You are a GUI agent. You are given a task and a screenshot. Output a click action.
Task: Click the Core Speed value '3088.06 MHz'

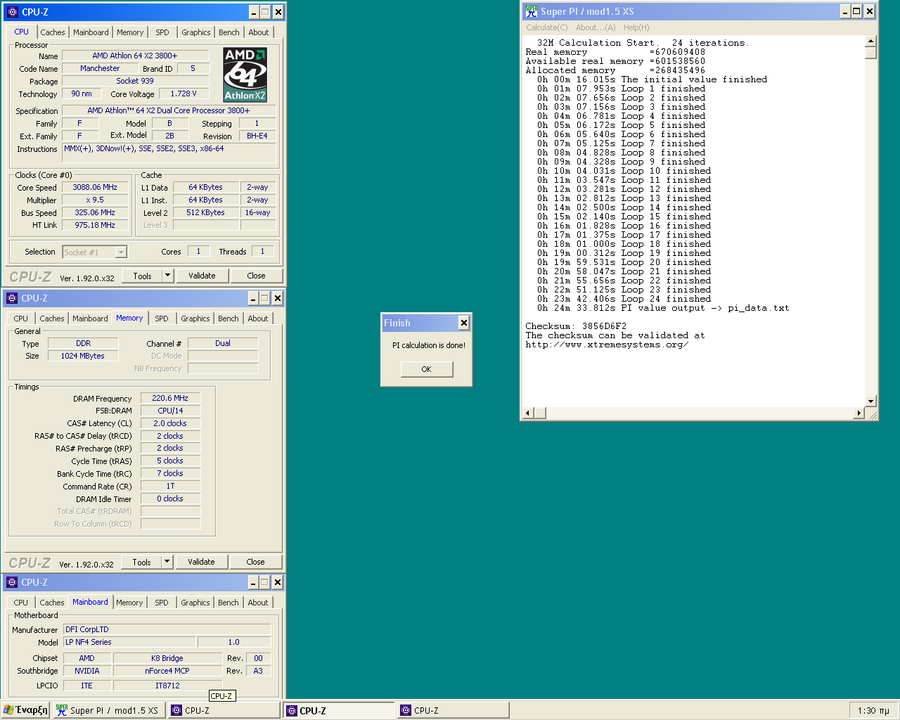(x=95, y=188)
